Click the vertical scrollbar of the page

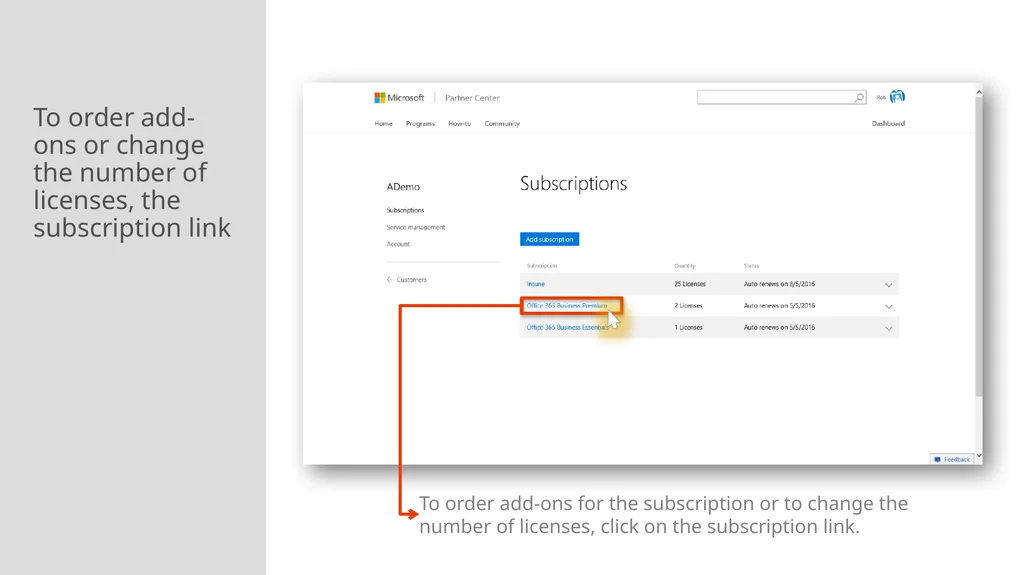point(978,246)
